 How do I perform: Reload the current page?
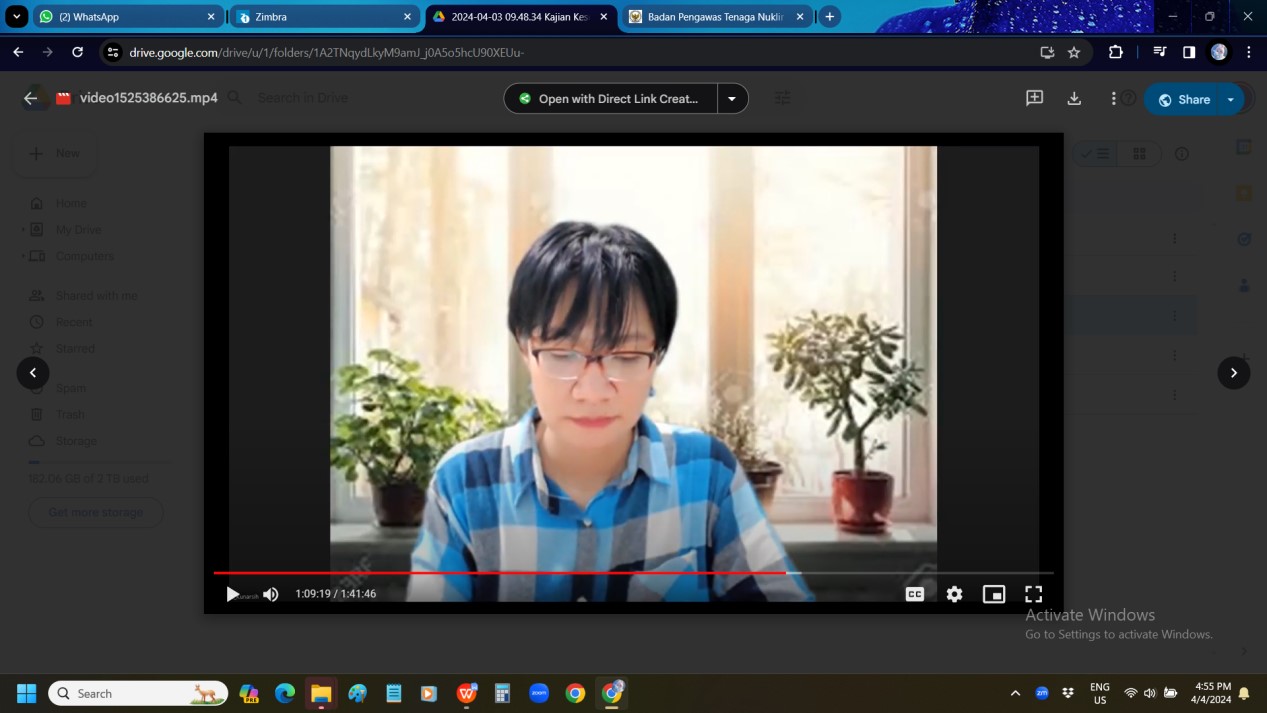click(x=77, y=52)
